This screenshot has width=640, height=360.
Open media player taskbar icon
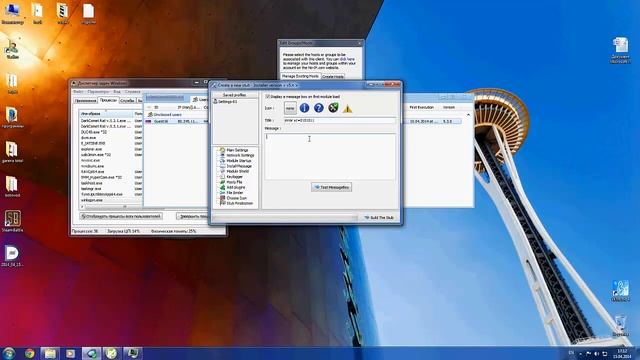71,353
